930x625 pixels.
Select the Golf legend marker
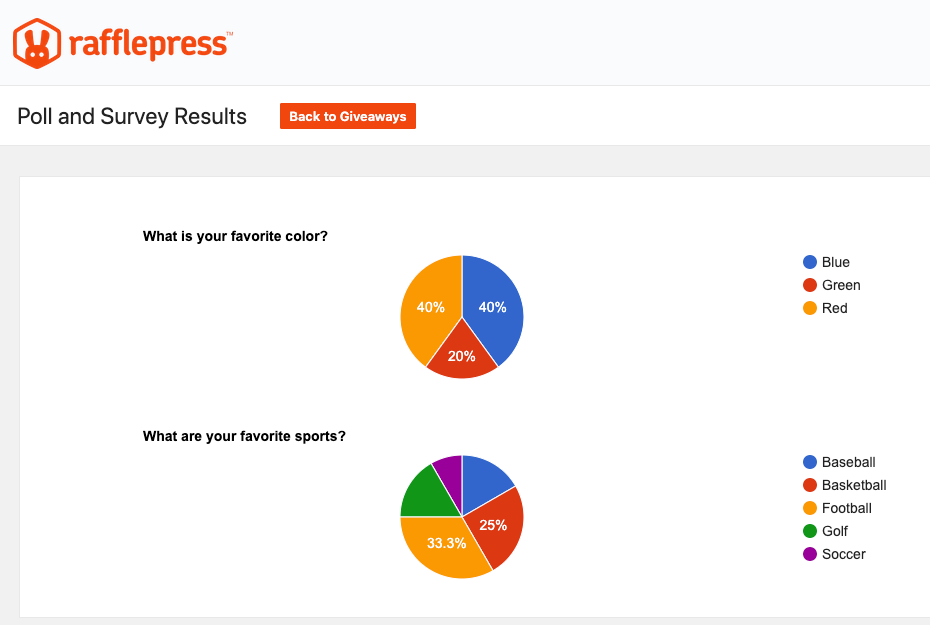point(810,531)
